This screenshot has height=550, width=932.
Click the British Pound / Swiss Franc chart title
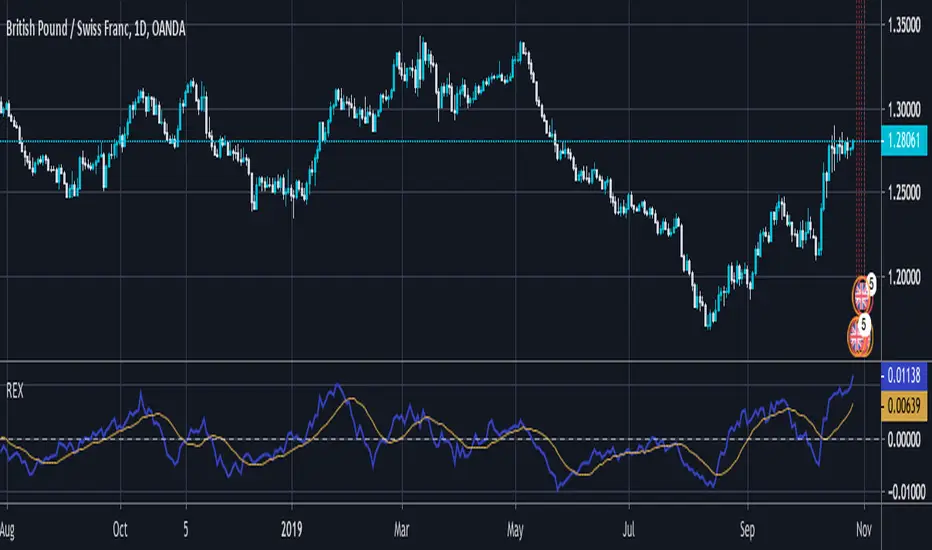[x=96, y=28]
